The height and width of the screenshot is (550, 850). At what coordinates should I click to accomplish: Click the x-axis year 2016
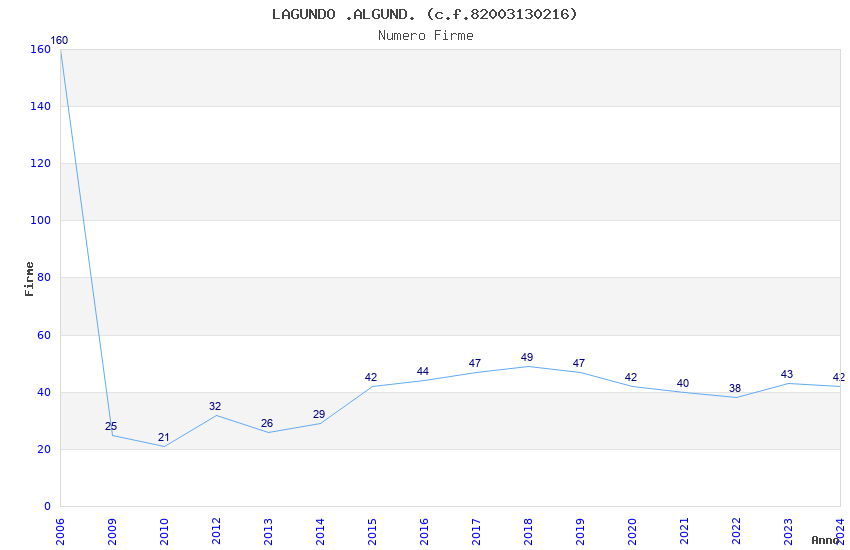tap(424, 531)
